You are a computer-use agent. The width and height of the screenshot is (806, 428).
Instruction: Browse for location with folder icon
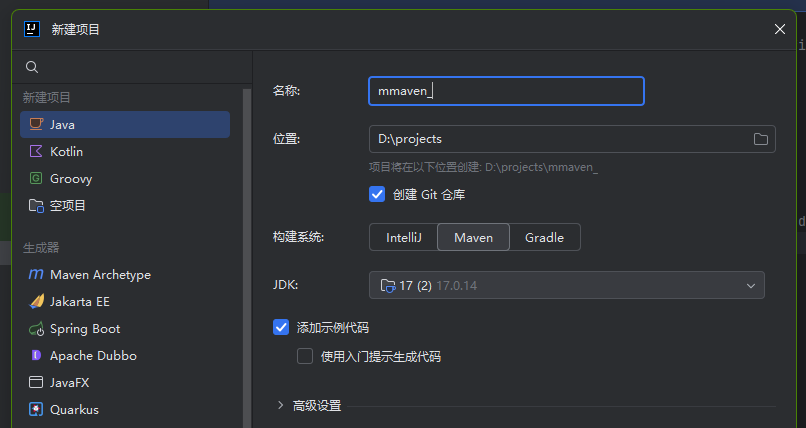click(760, 139)
